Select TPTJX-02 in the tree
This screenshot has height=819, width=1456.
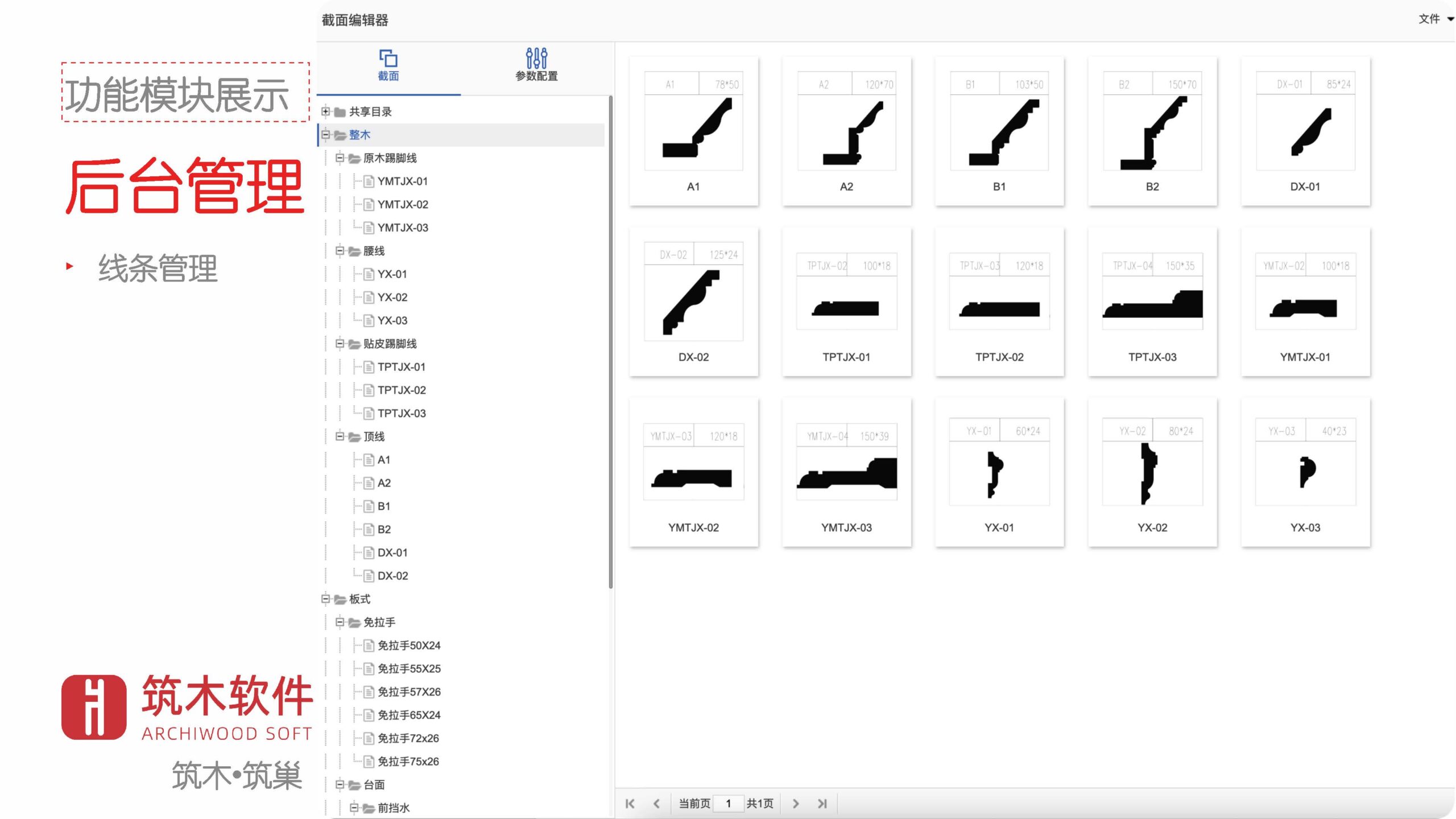[x=402, y=390]
